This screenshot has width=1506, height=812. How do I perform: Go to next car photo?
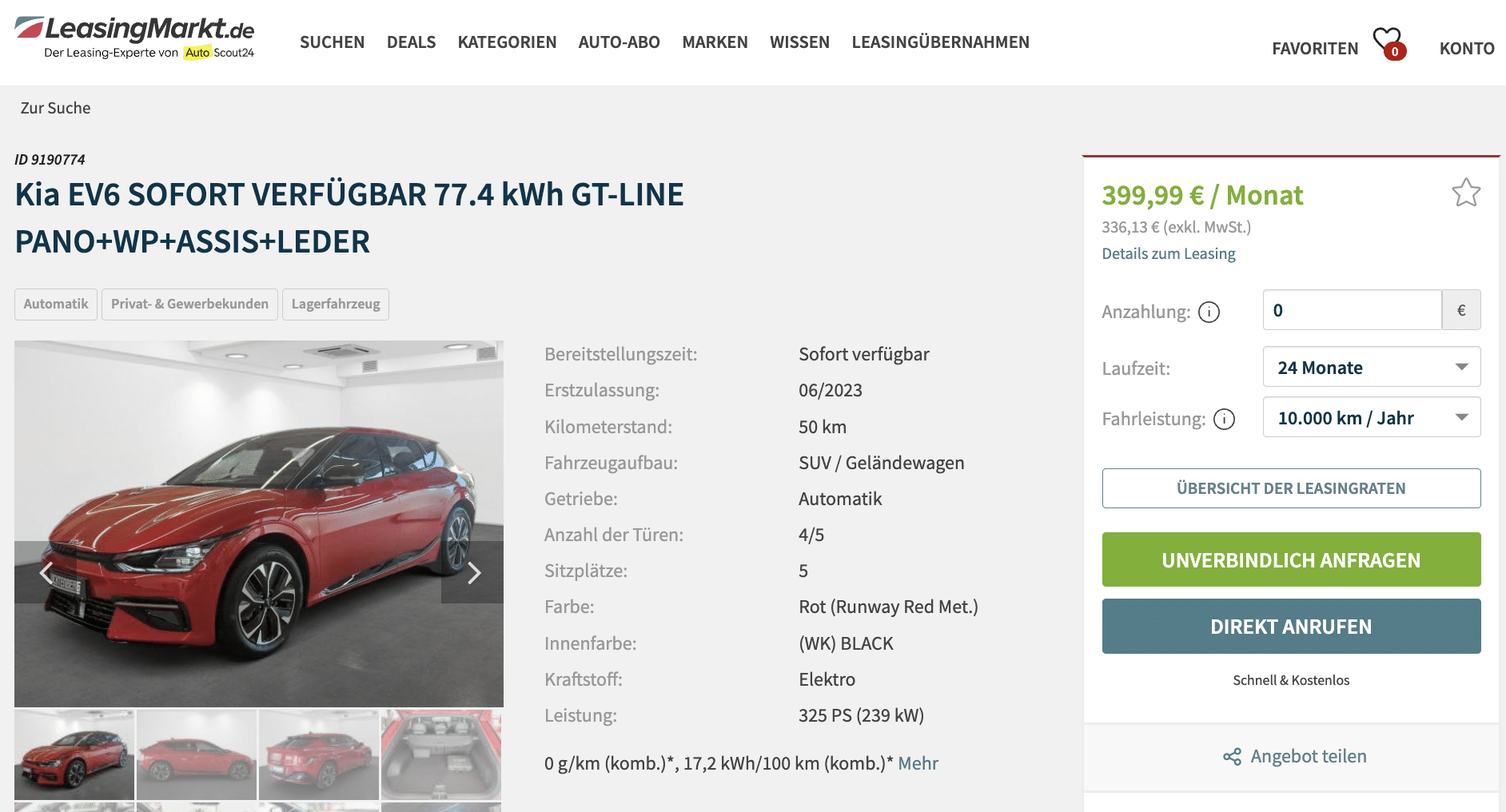coord(473,572)
